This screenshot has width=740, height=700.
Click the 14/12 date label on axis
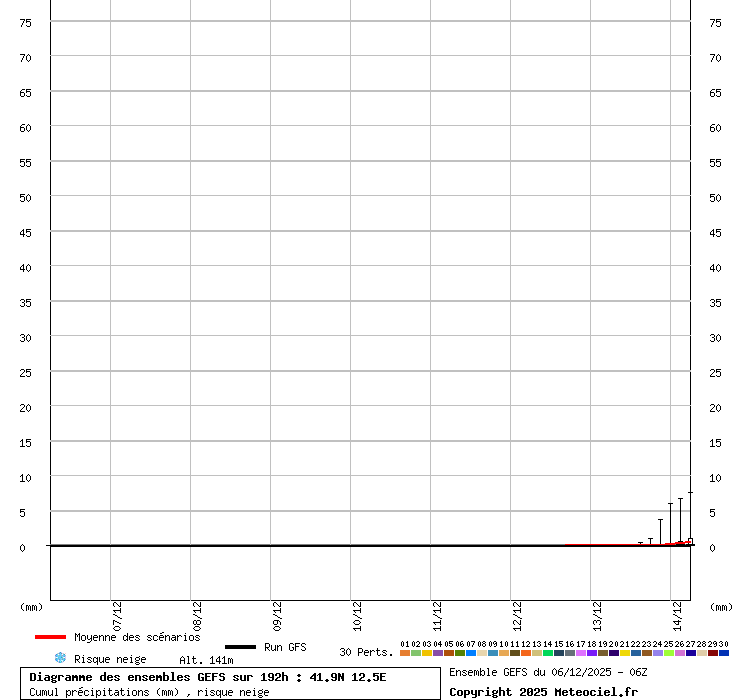click(677, 614)
